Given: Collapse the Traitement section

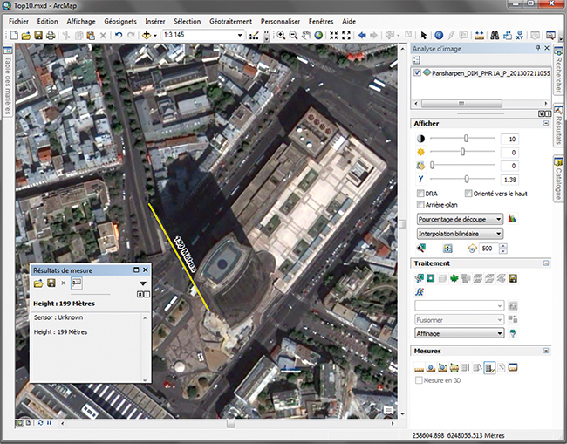Looking at the screenshot, I should click(x=546, y=263).
